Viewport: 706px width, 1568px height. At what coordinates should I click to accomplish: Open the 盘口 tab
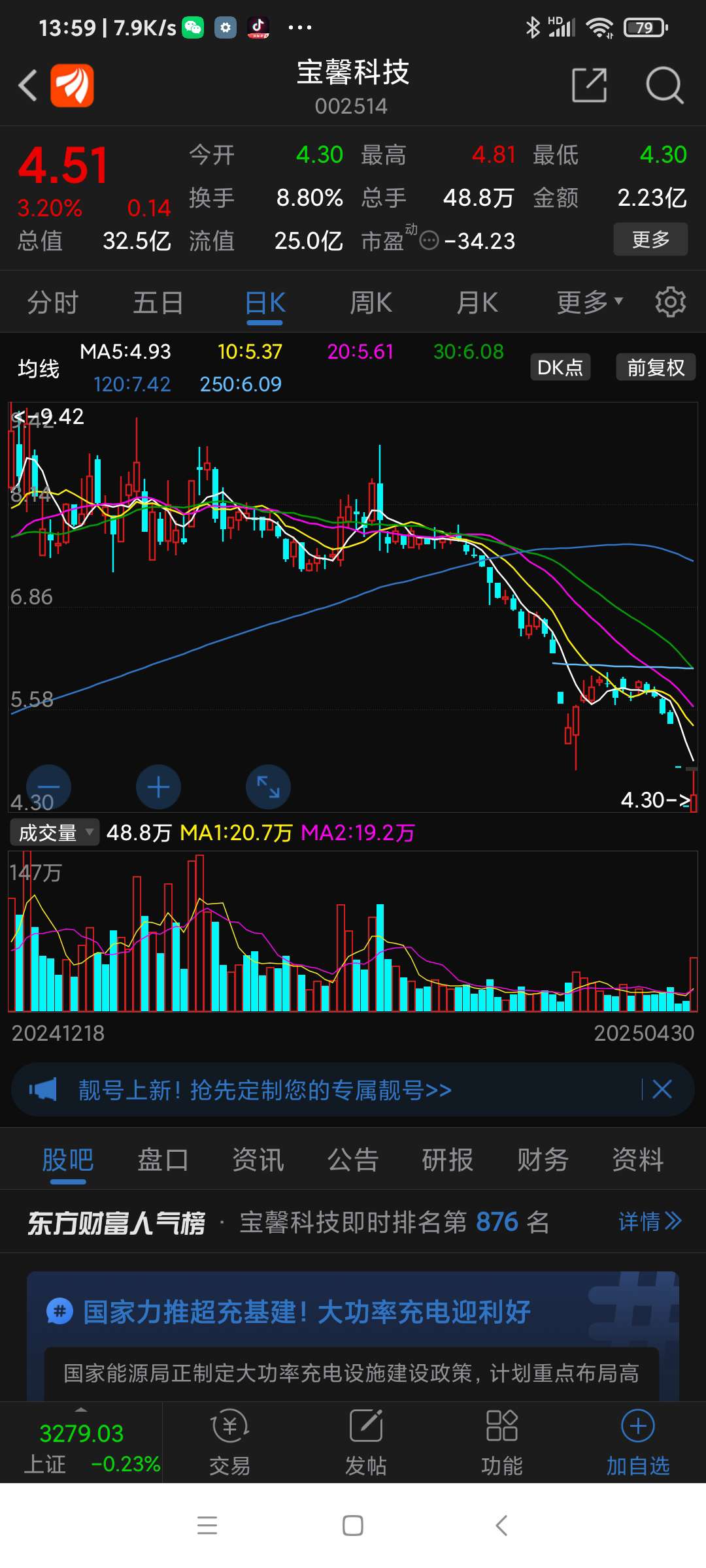163,1160
